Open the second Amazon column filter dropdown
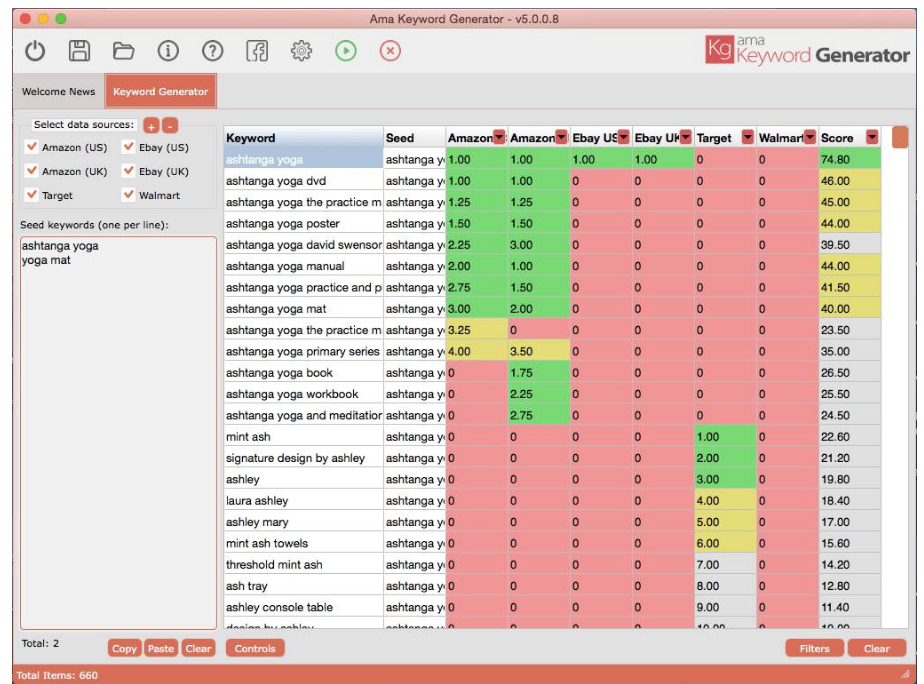Image resolution: width=924 pixels, height=684 pixels. click(x=562, y=137)
